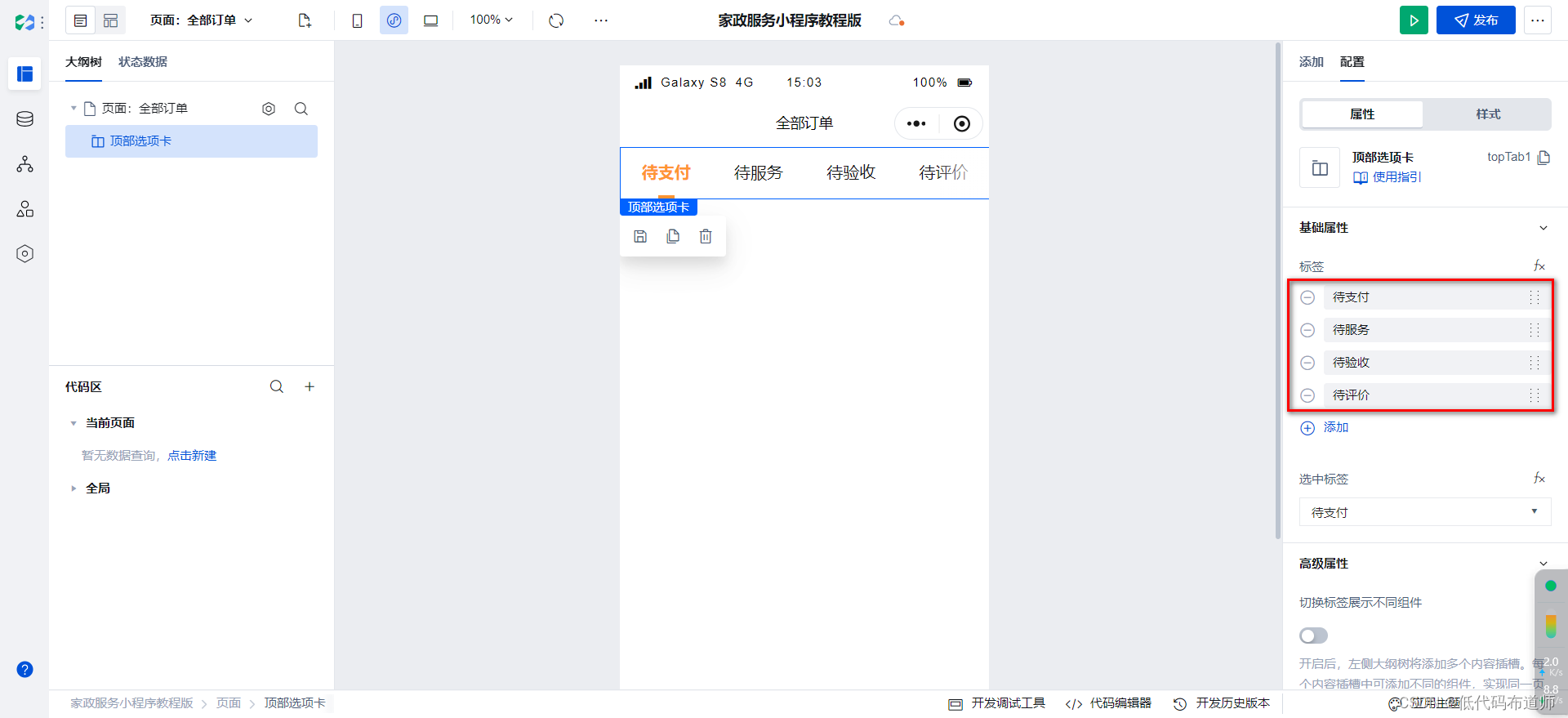The height and width of the screenshot is (718, 1568).
Task: Open 开发历史版本
Action: (1222, 703)
